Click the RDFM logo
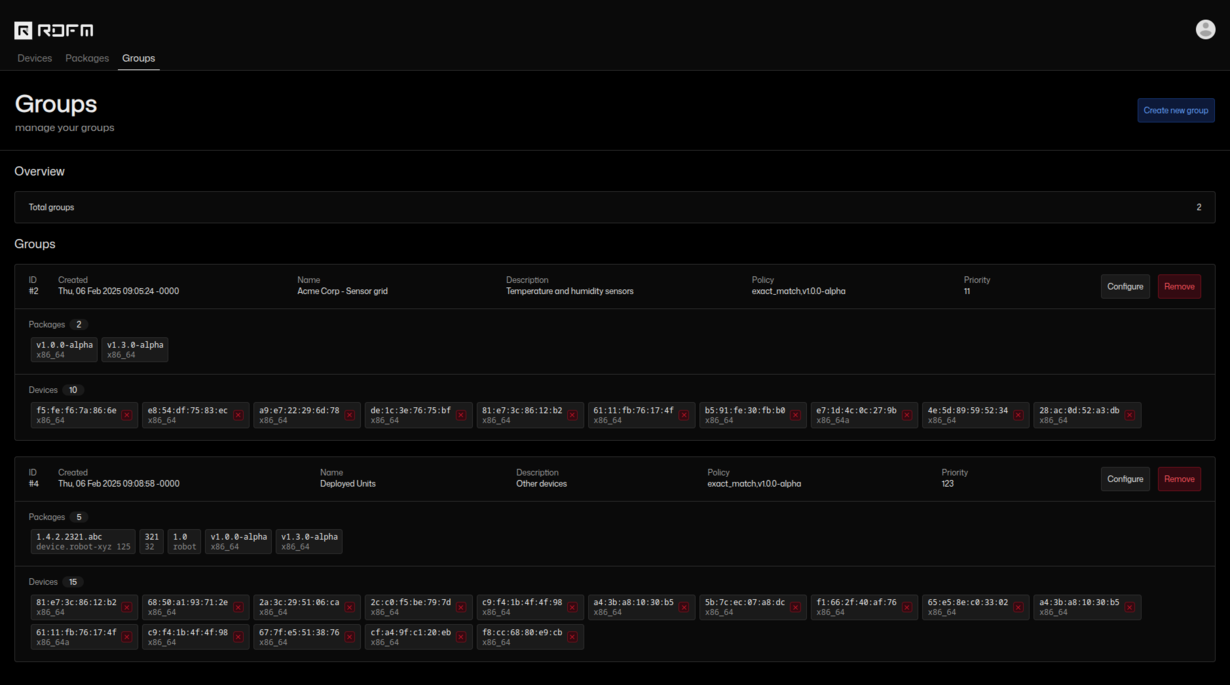The height and width of the screenshot is (685, 1230). click(x=53, y=29)
